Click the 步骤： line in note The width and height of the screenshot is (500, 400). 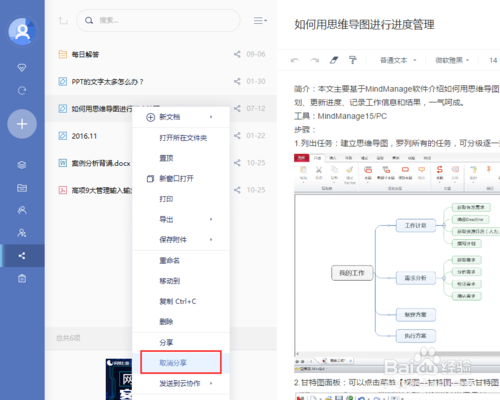[305, 130]
